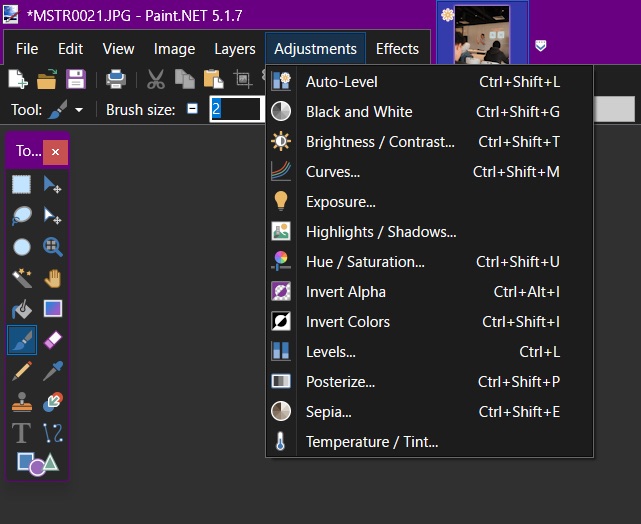Viewport: 641px width, 524px height.
Task: Choose Invert Alpha
Action: click(429, 292)
